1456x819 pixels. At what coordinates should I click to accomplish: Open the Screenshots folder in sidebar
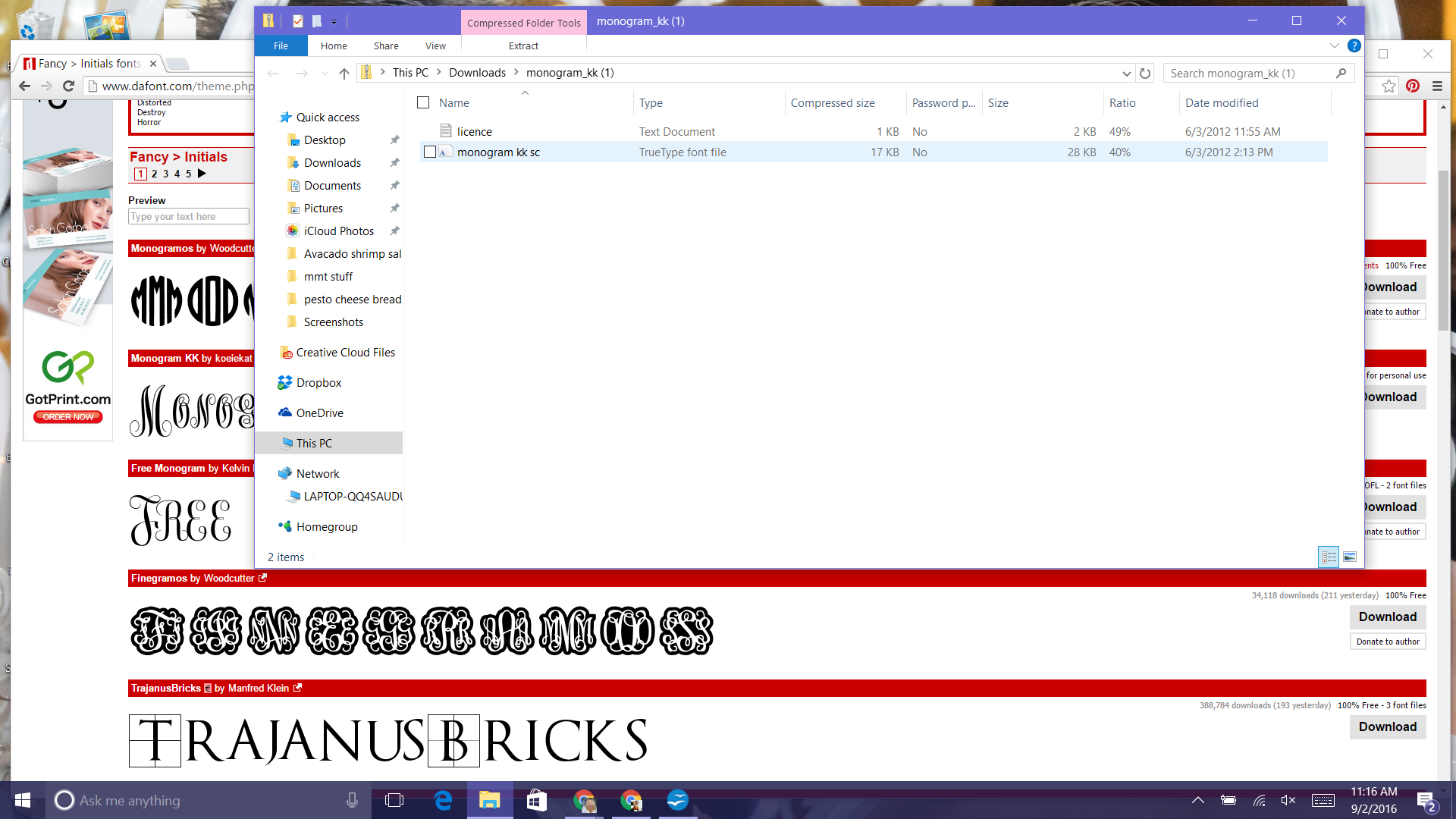pos(333,322)
